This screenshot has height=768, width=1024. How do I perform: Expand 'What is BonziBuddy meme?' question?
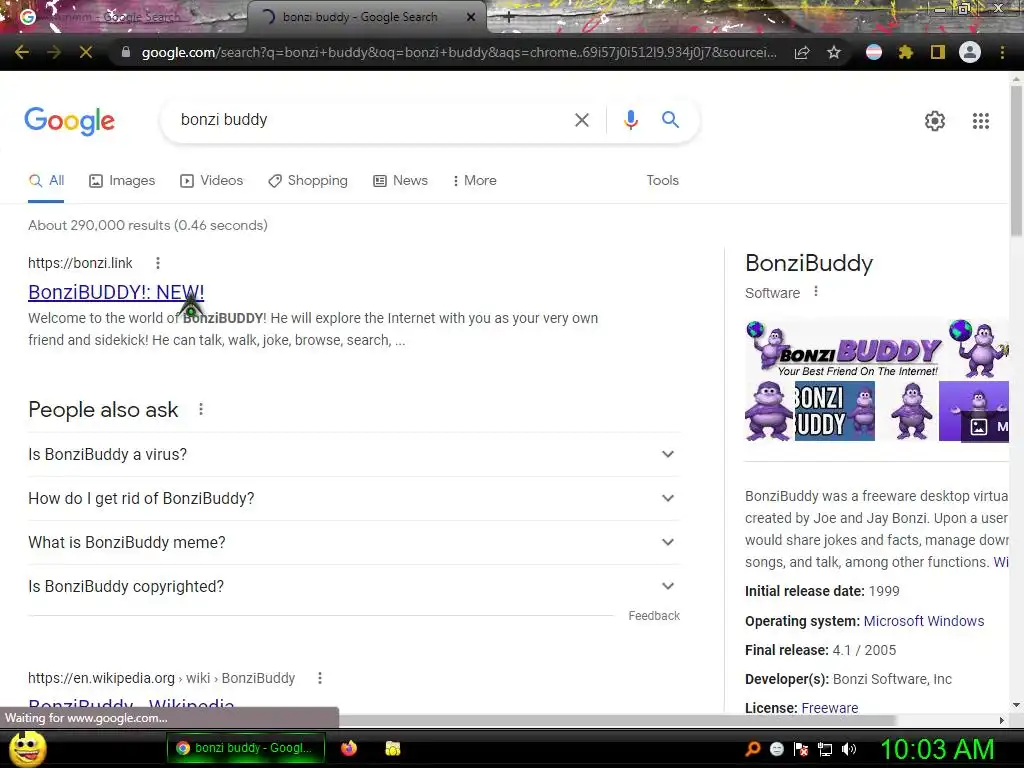tap(354, 543)
